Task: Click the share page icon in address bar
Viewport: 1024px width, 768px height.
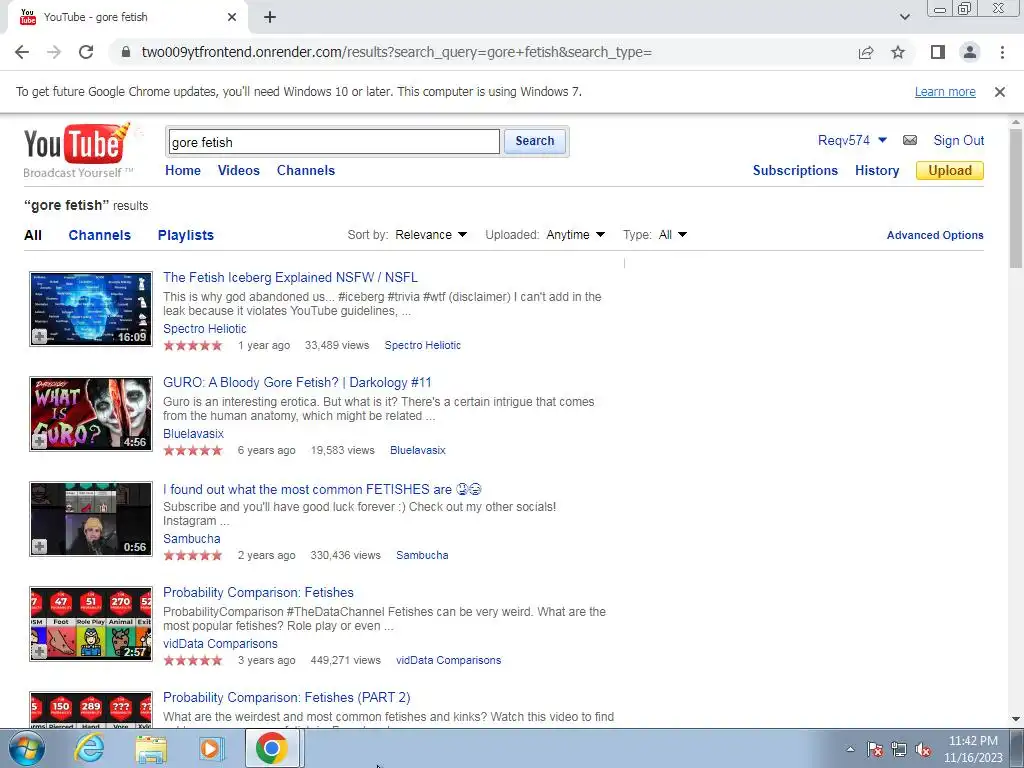Action: (866, 52)
